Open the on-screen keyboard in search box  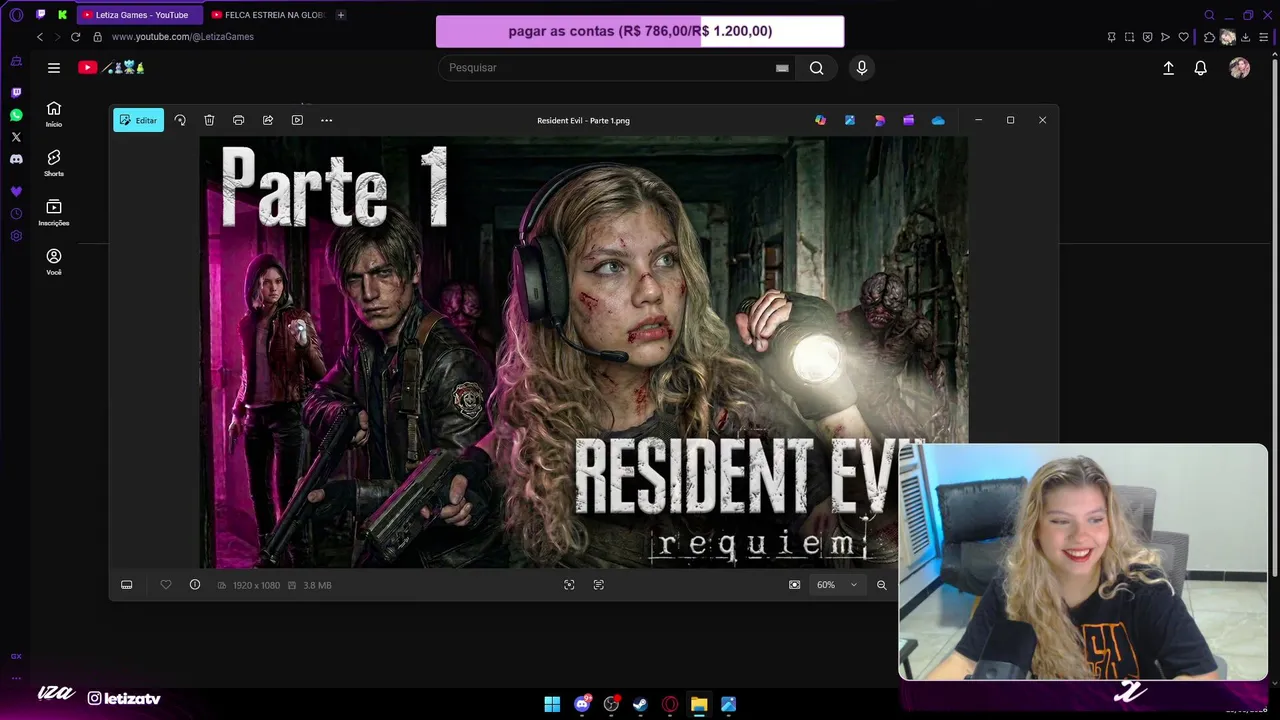point(782,68)
